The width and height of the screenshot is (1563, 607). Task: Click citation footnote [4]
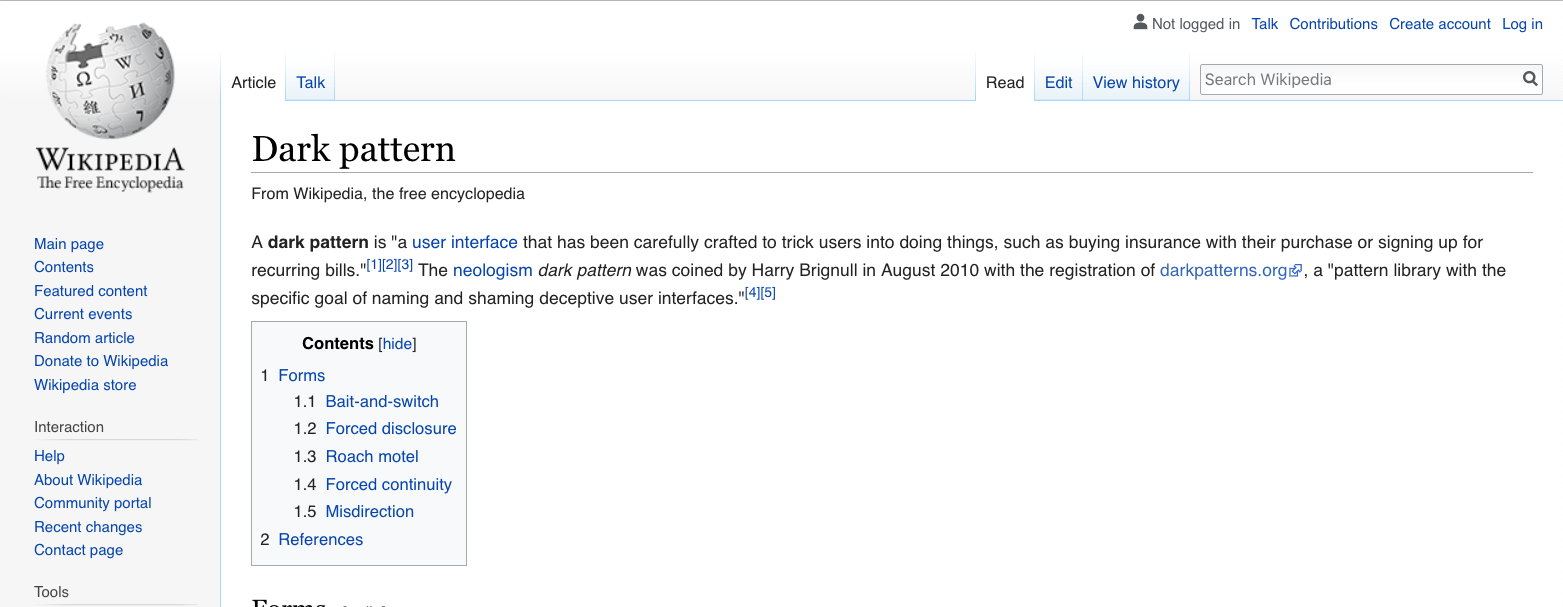pyautogui.click(x=753, y=291)
